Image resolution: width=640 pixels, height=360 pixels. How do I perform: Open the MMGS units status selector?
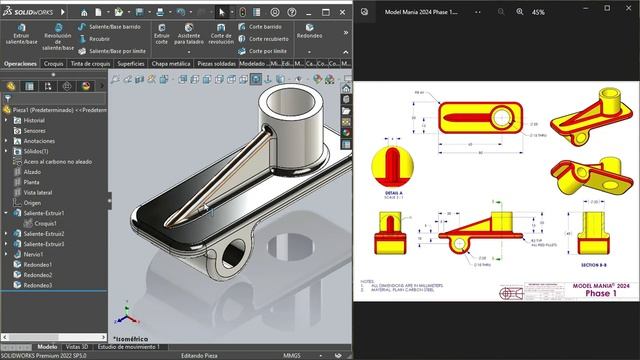tap(292, 356)
